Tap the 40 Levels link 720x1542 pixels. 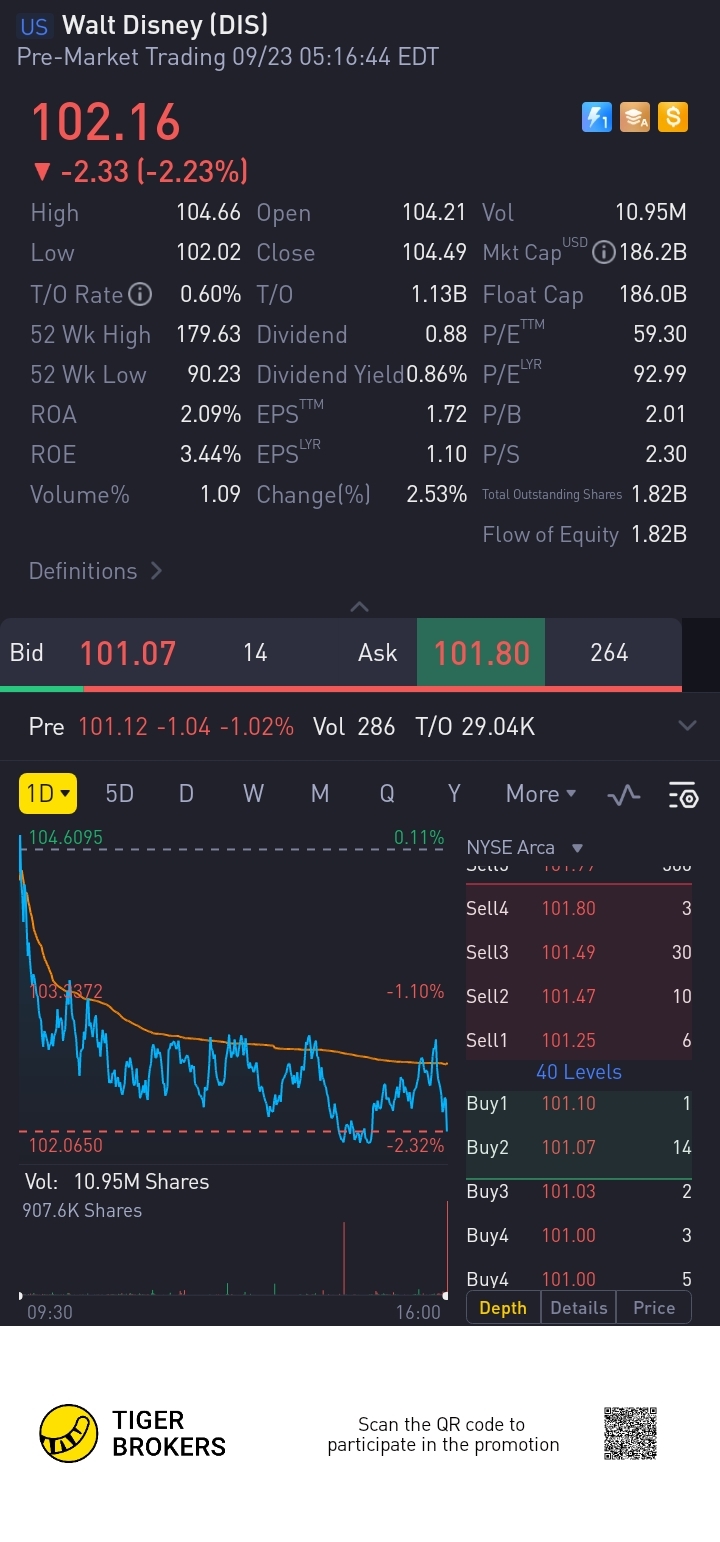tap(579, 1072)
